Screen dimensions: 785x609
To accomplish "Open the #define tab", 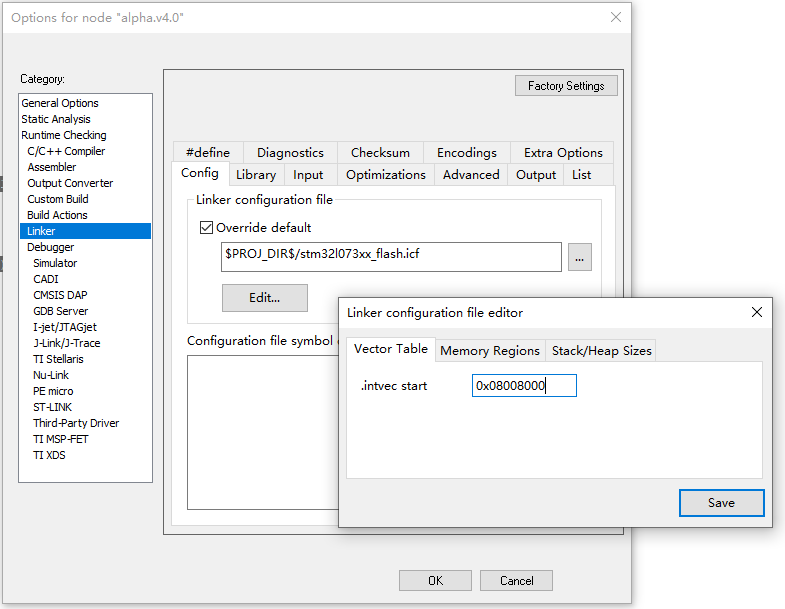I will pos(208,153).
